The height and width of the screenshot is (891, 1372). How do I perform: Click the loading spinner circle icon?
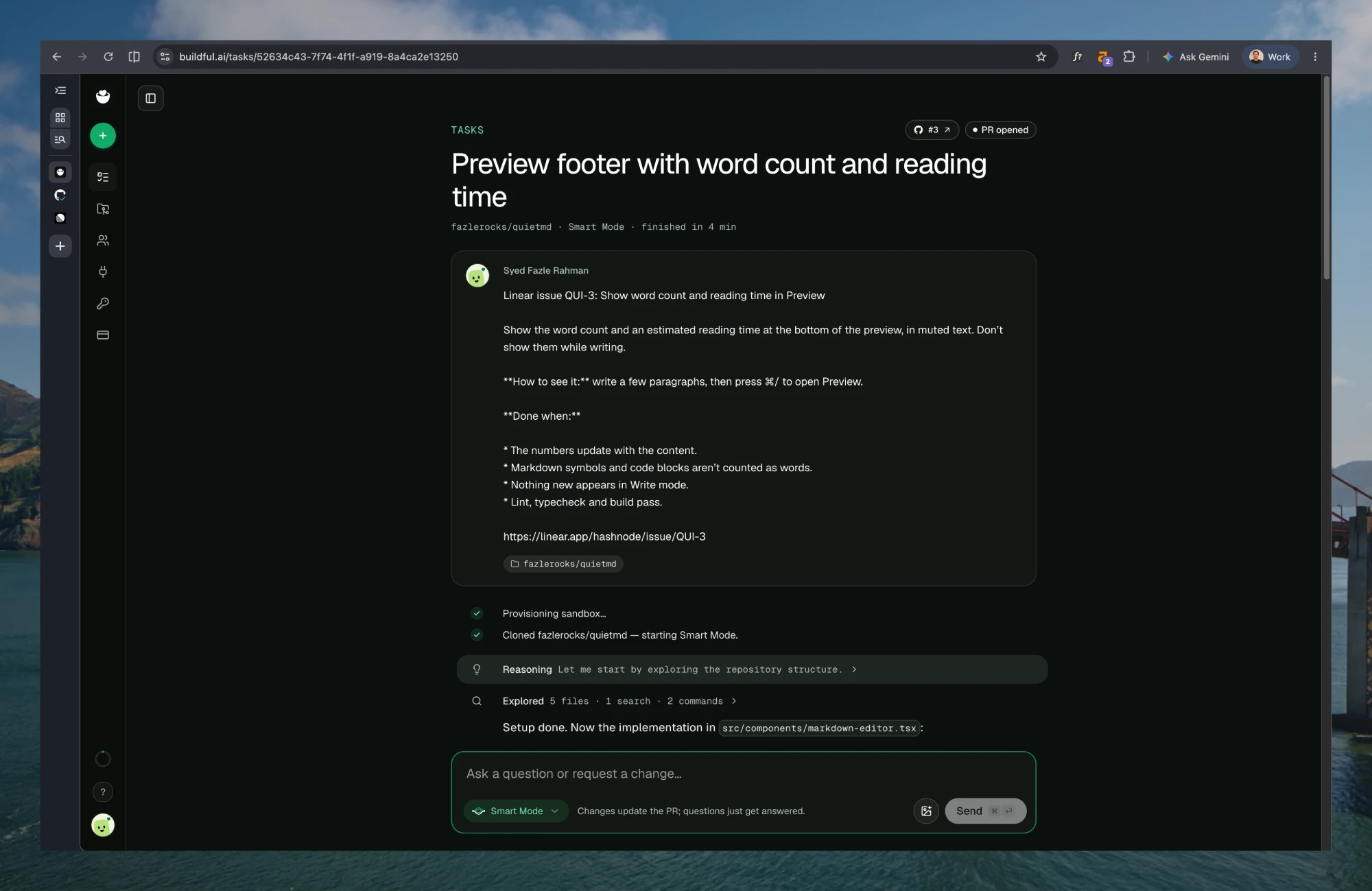click(x=103, y=759)
